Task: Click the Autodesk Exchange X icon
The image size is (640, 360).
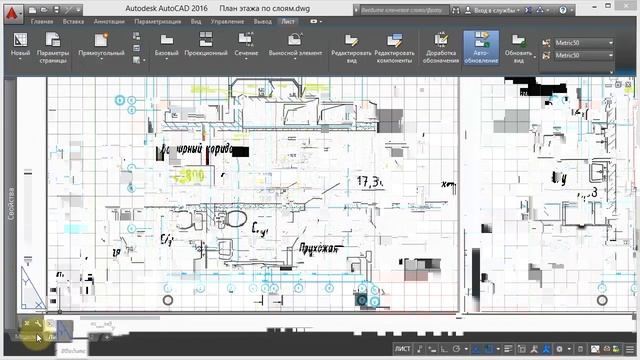Action: [528, 10]
